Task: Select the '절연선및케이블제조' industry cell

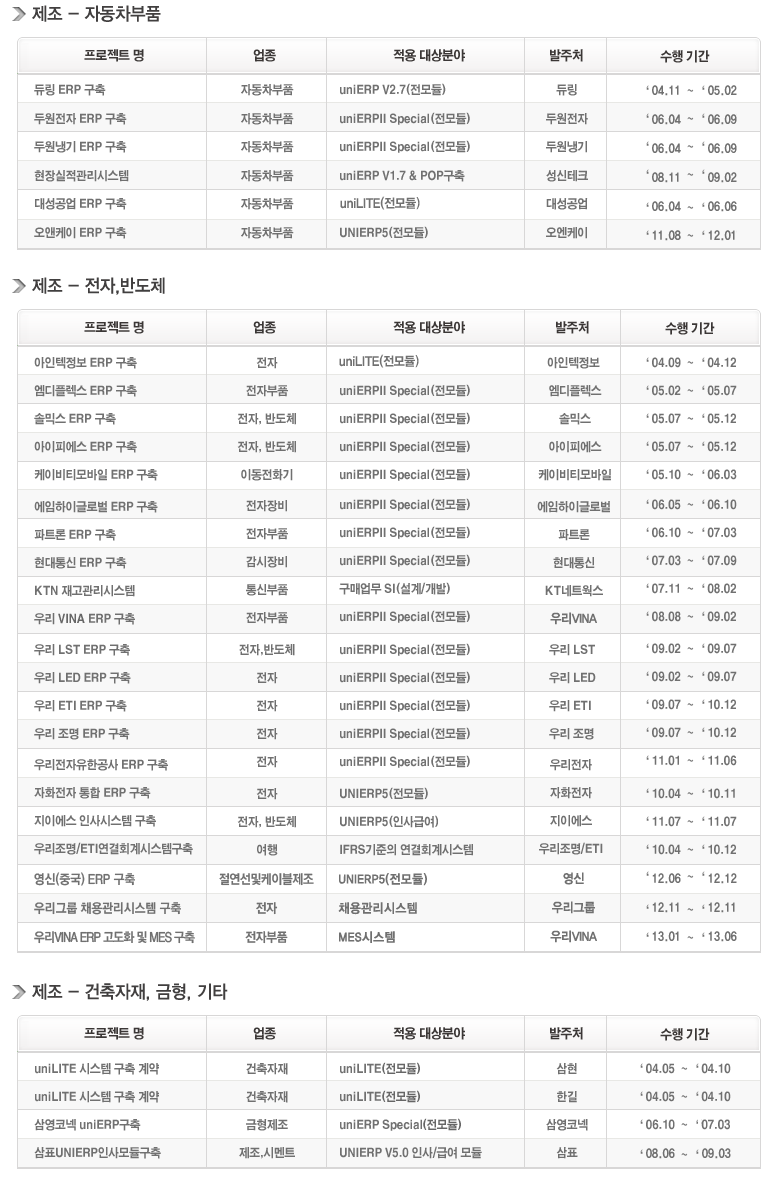Action: (267, 879)
